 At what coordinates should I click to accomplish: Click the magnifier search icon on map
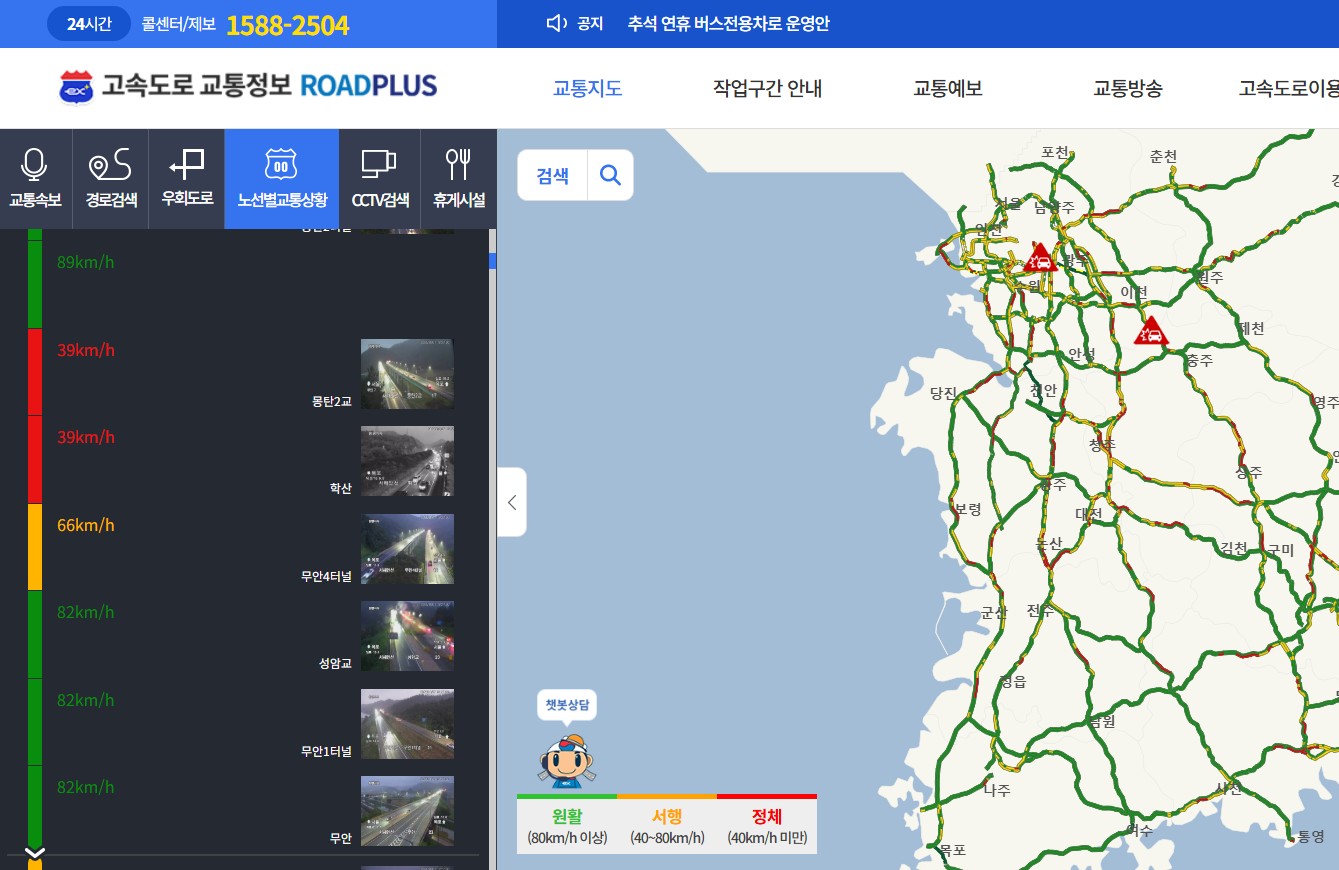pyautogui.click(x=610, y=175)
